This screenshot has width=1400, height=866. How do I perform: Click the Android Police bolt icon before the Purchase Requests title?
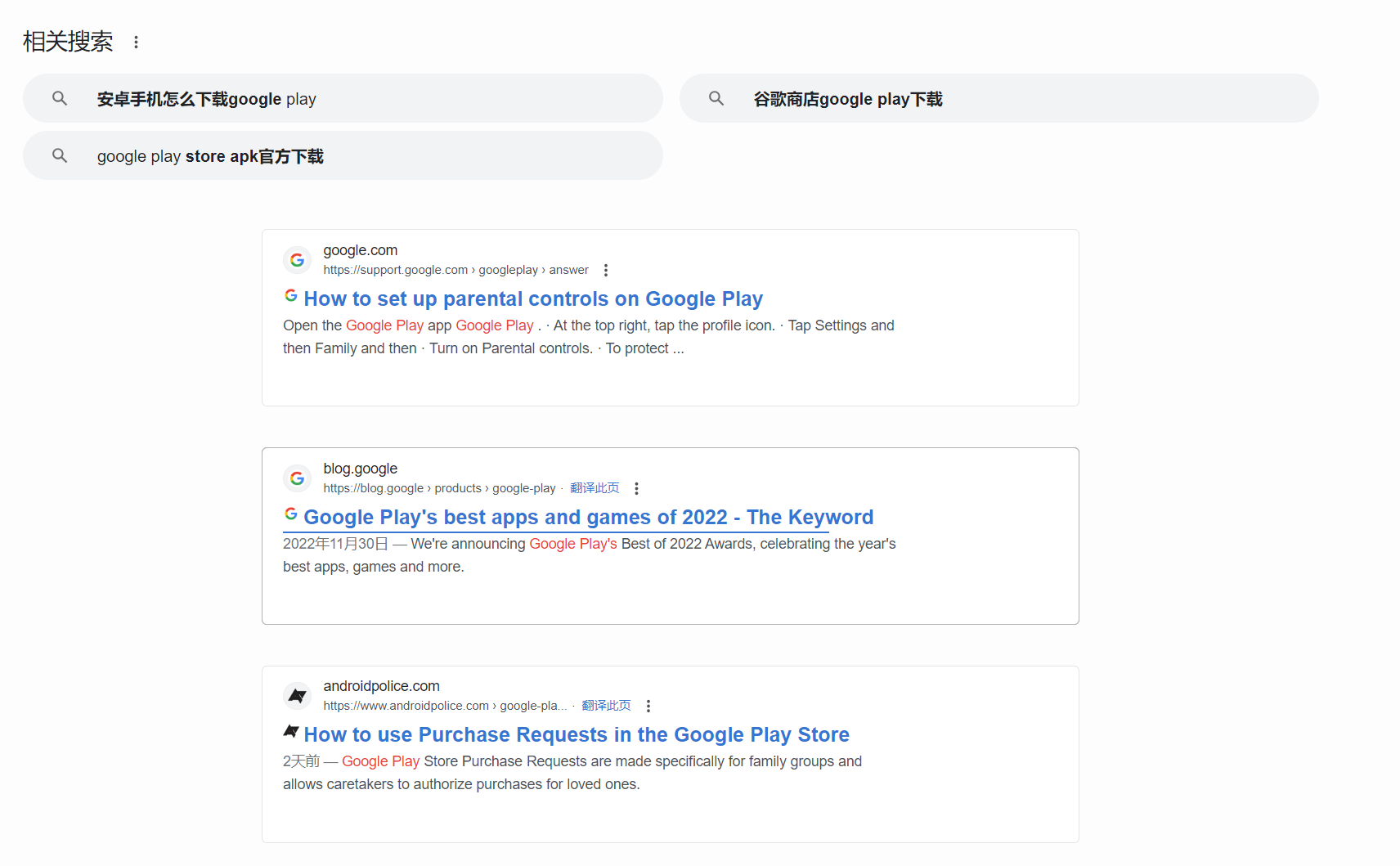tap(291, 731)
